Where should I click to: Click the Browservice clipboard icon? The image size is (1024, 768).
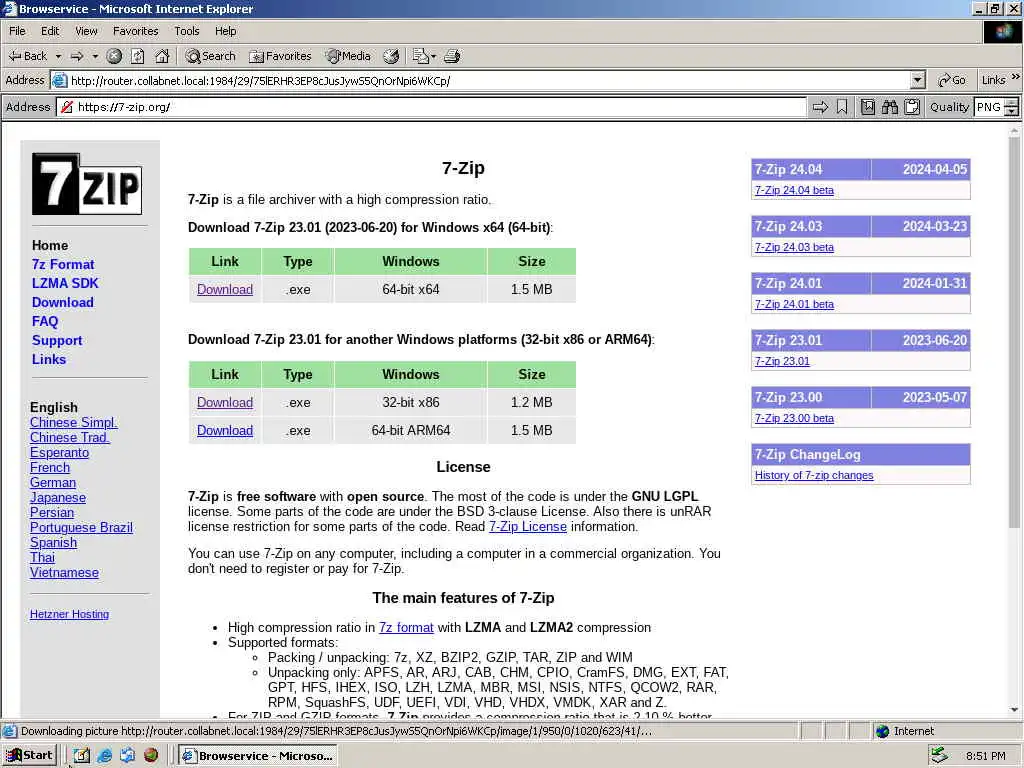912,107
